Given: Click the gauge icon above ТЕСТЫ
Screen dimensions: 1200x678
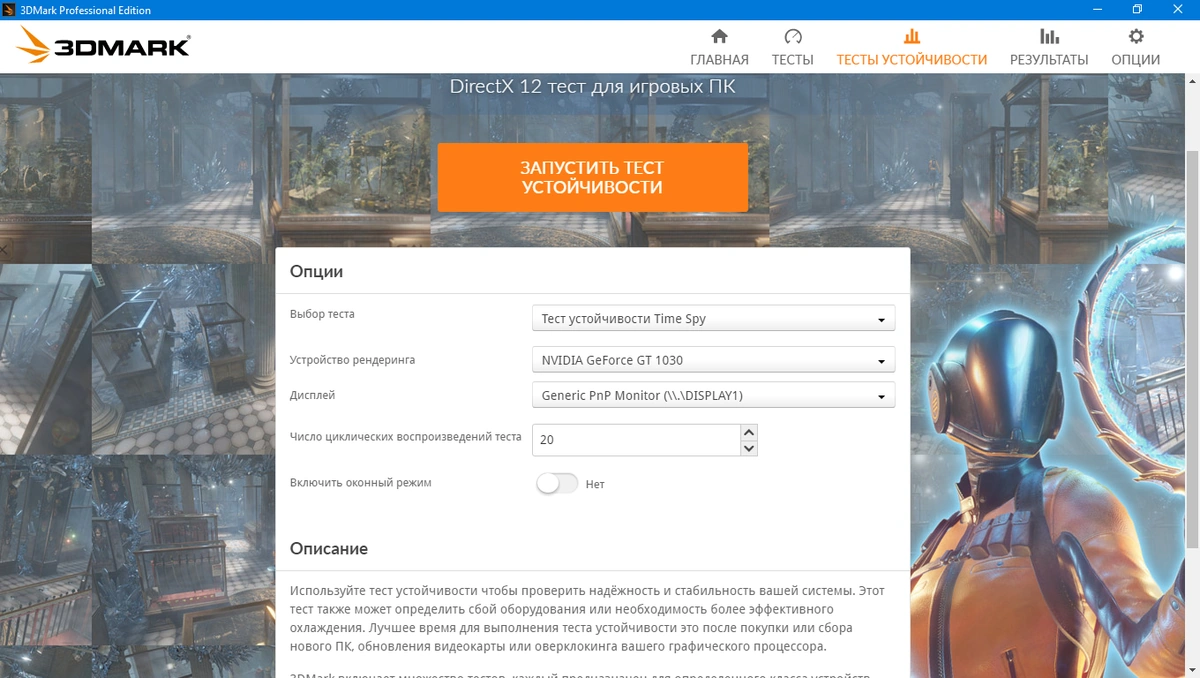Looking at the screenshot, I should [793, 37].
